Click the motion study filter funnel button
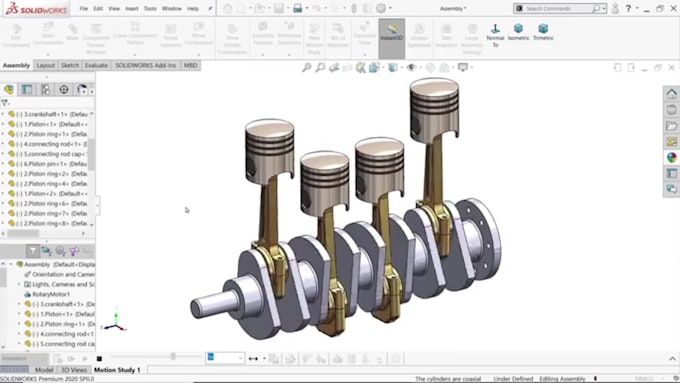Image resolution: width=680 pixels, height=383 pixels. tap(33, 251)
